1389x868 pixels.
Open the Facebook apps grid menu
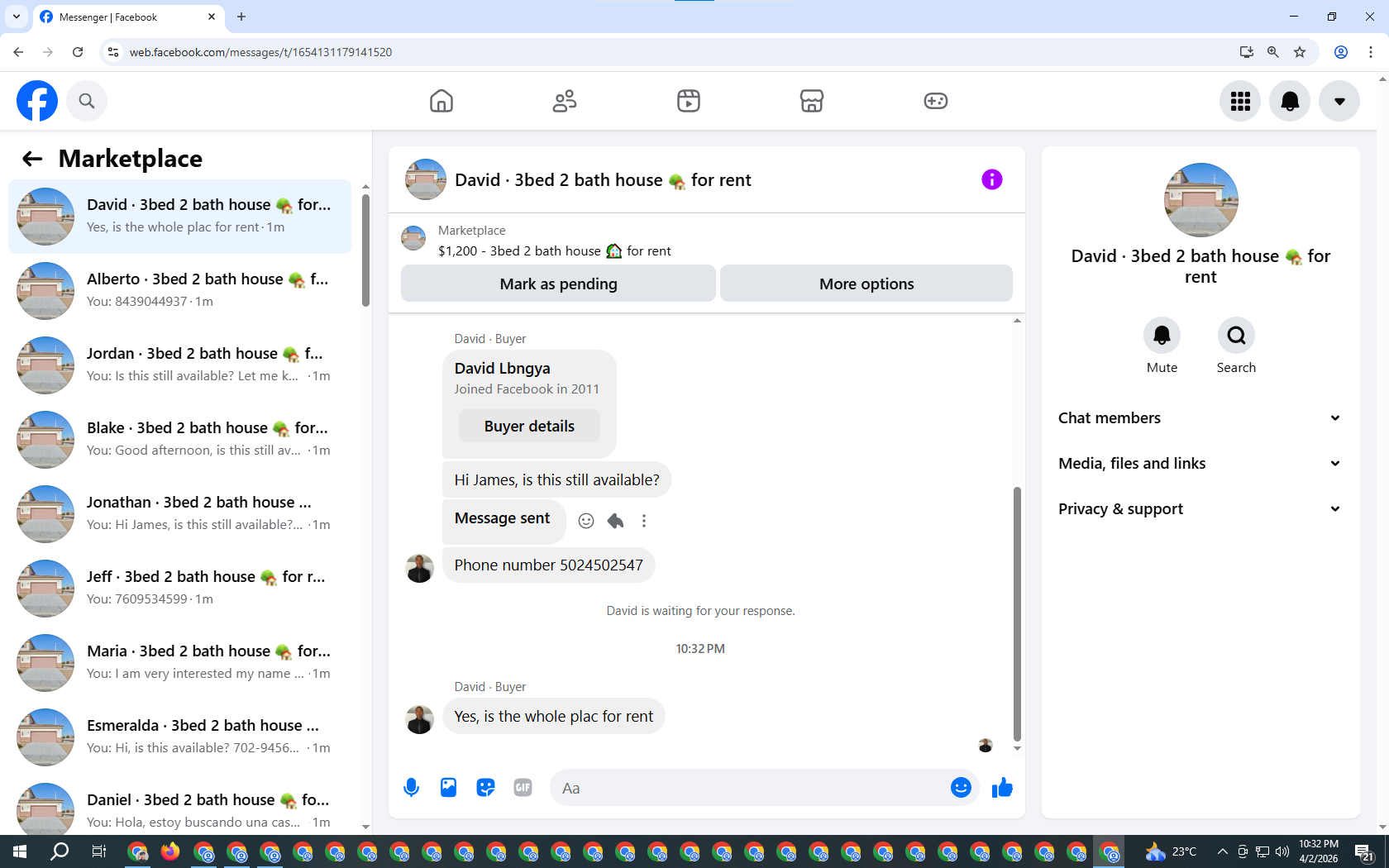click(x=1240, y=101)
